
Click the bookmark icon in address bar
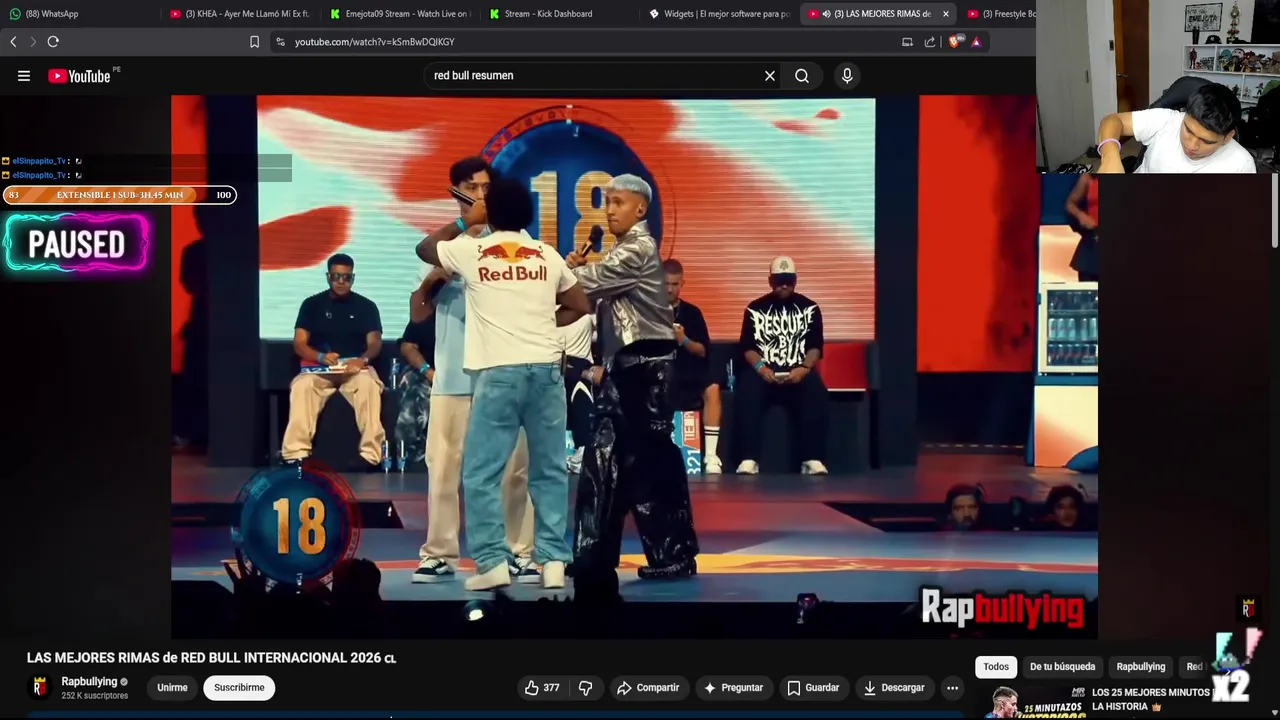click(254, 42)
